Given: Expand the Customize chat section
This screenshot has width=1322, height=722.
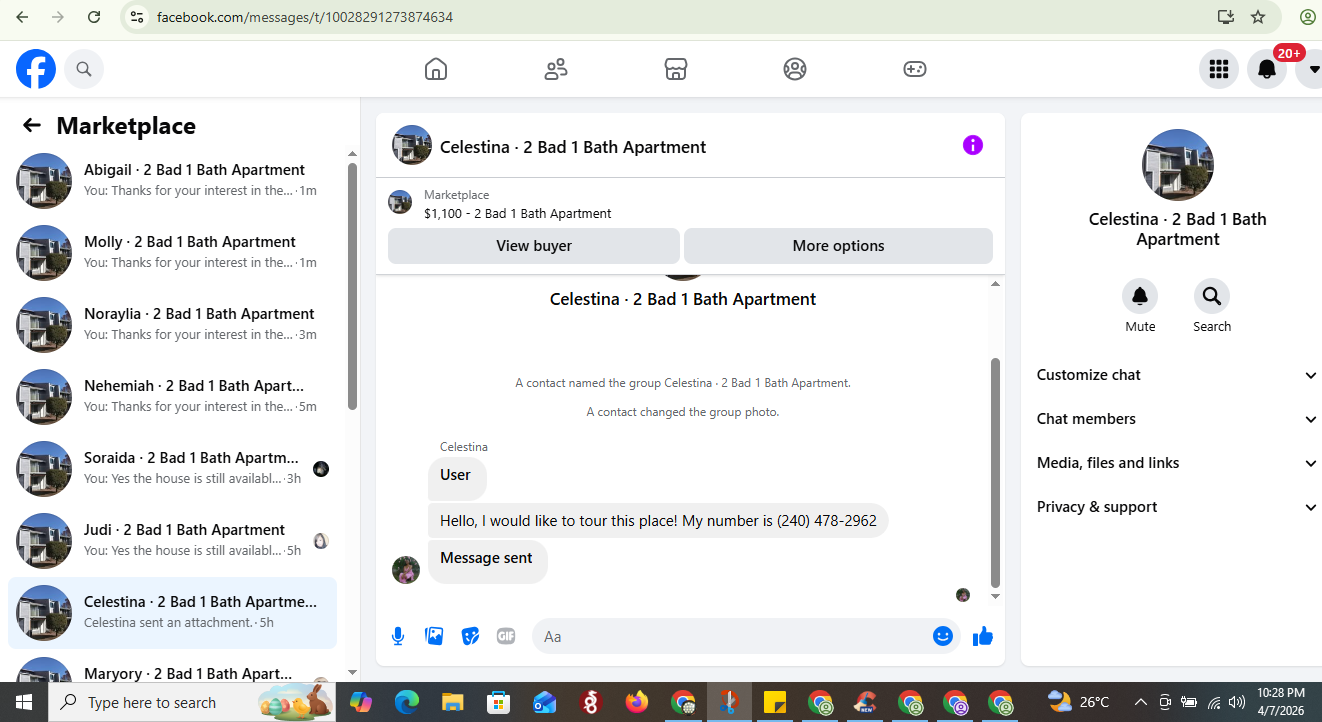Looking at the screenshot, I should click(1178, 375).
